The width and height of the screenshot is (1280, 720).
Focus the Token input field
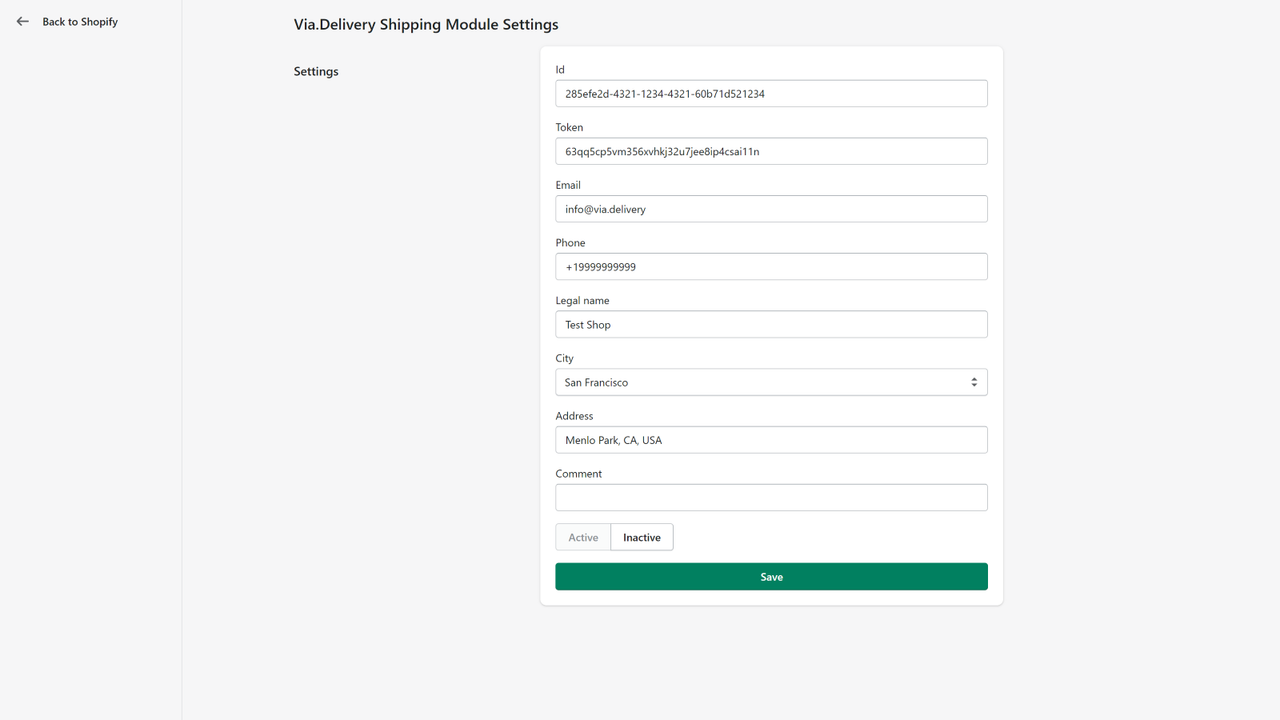point(771,151)
